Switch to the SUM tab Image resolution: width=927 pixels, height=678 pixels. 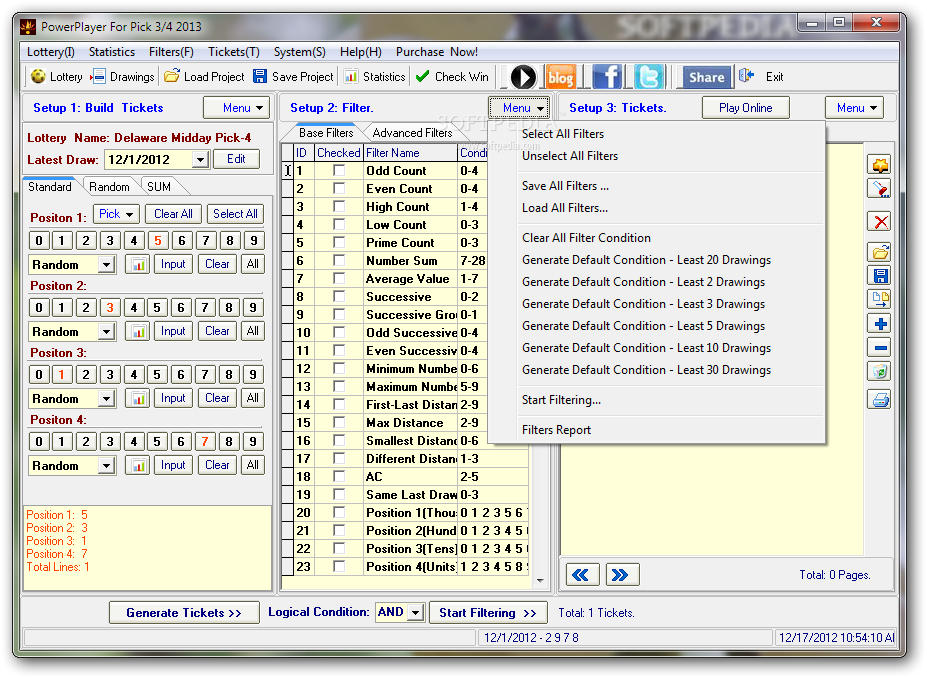(x=159, y=187)
